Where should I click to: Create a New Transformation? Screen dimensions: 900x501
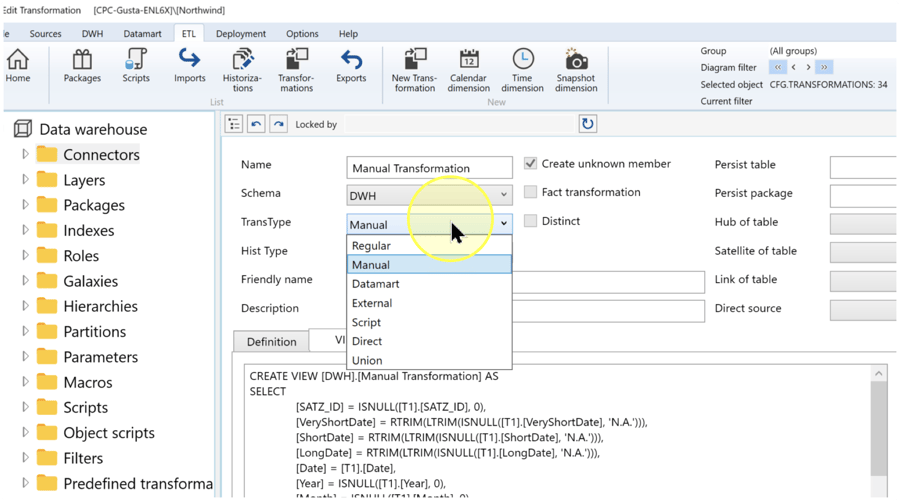[414, 71]
